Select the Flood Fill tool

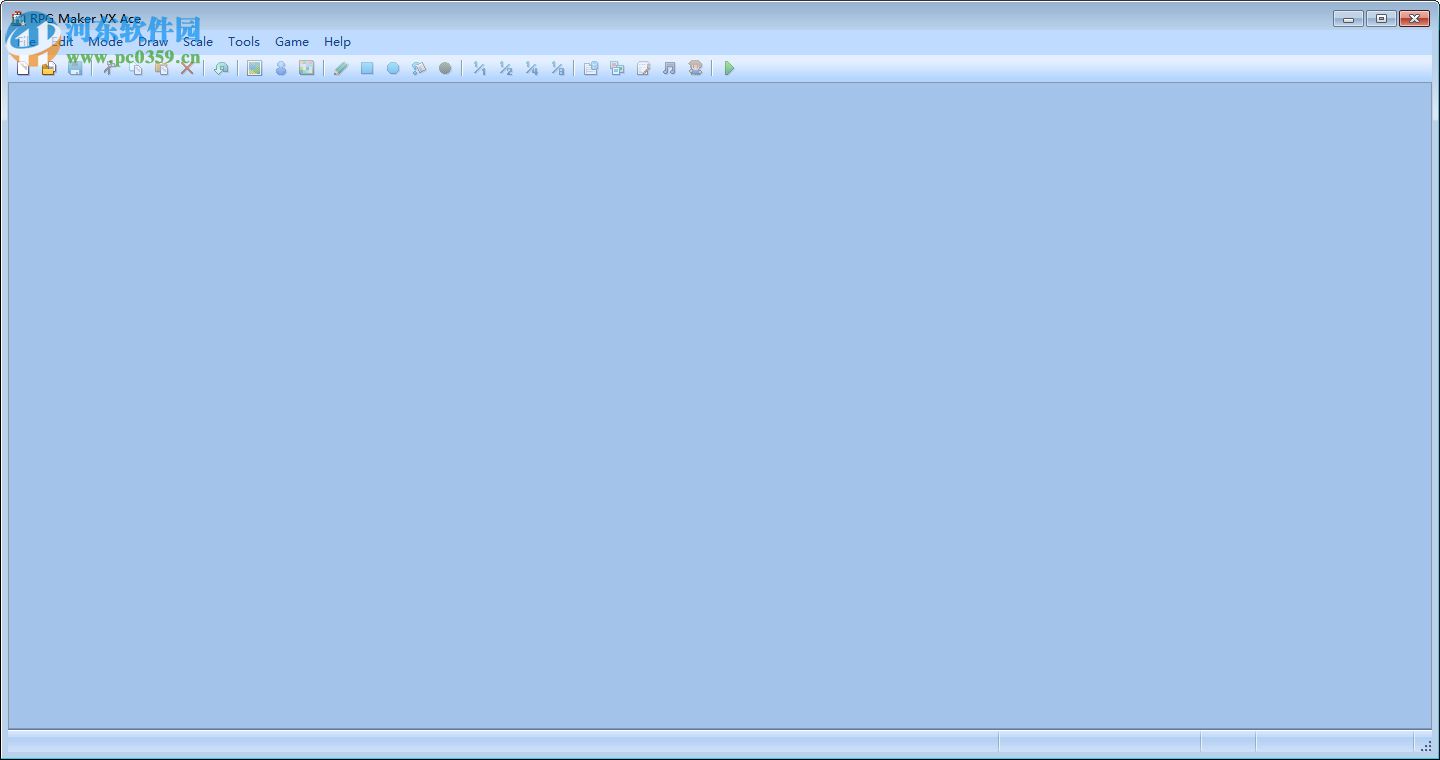point(419,68)
